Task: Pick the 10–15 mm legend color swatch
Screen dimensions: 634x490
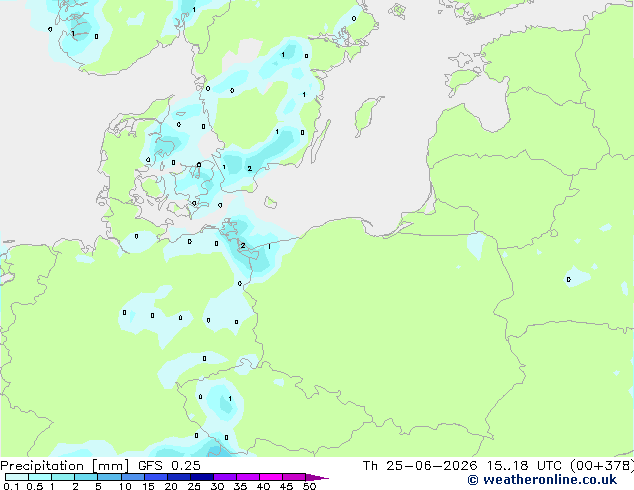Action: click(x=132, y=477)
